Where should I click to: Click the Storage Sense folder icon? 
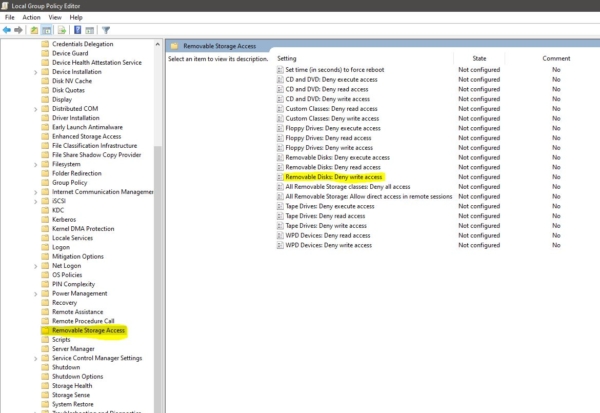coord(45,395)
